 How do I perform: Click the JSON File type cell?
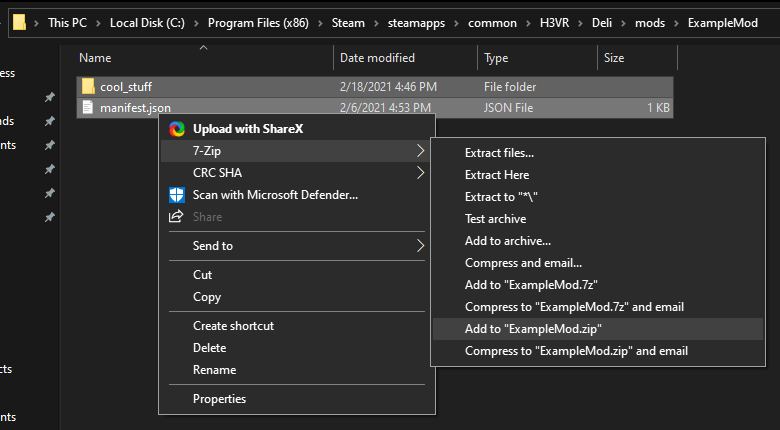(x=508, y=108)
